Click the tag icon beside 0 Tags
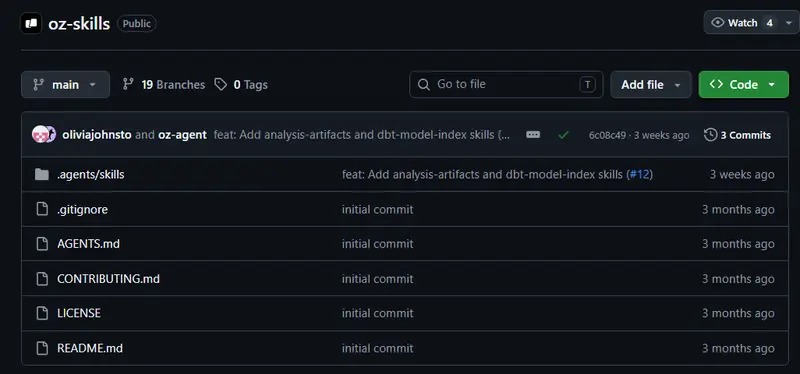The width and height of the screenshot is (800, 374). tap(220, 85)
